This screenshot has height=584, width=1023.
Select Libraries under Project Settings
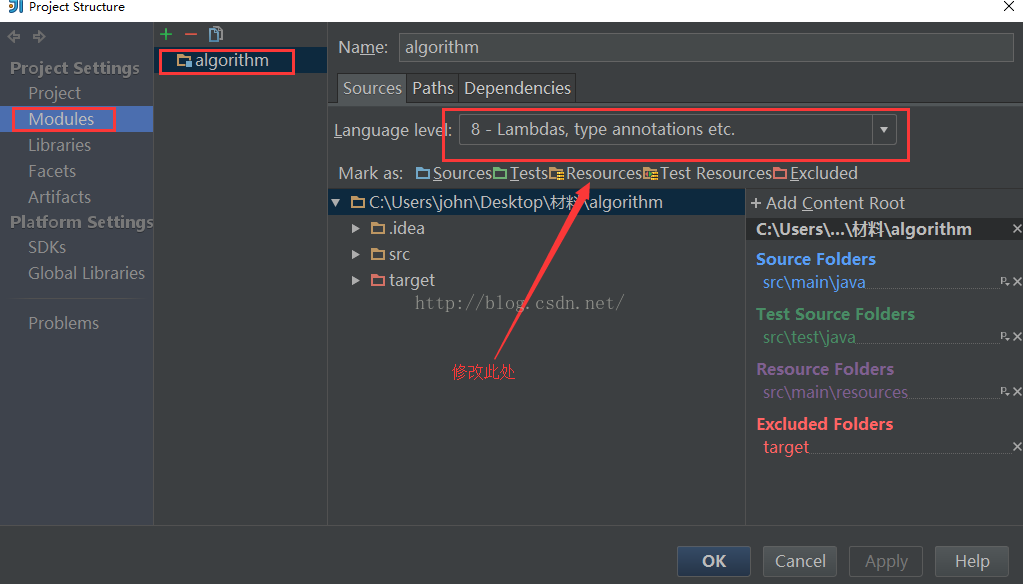pos(61,144)
